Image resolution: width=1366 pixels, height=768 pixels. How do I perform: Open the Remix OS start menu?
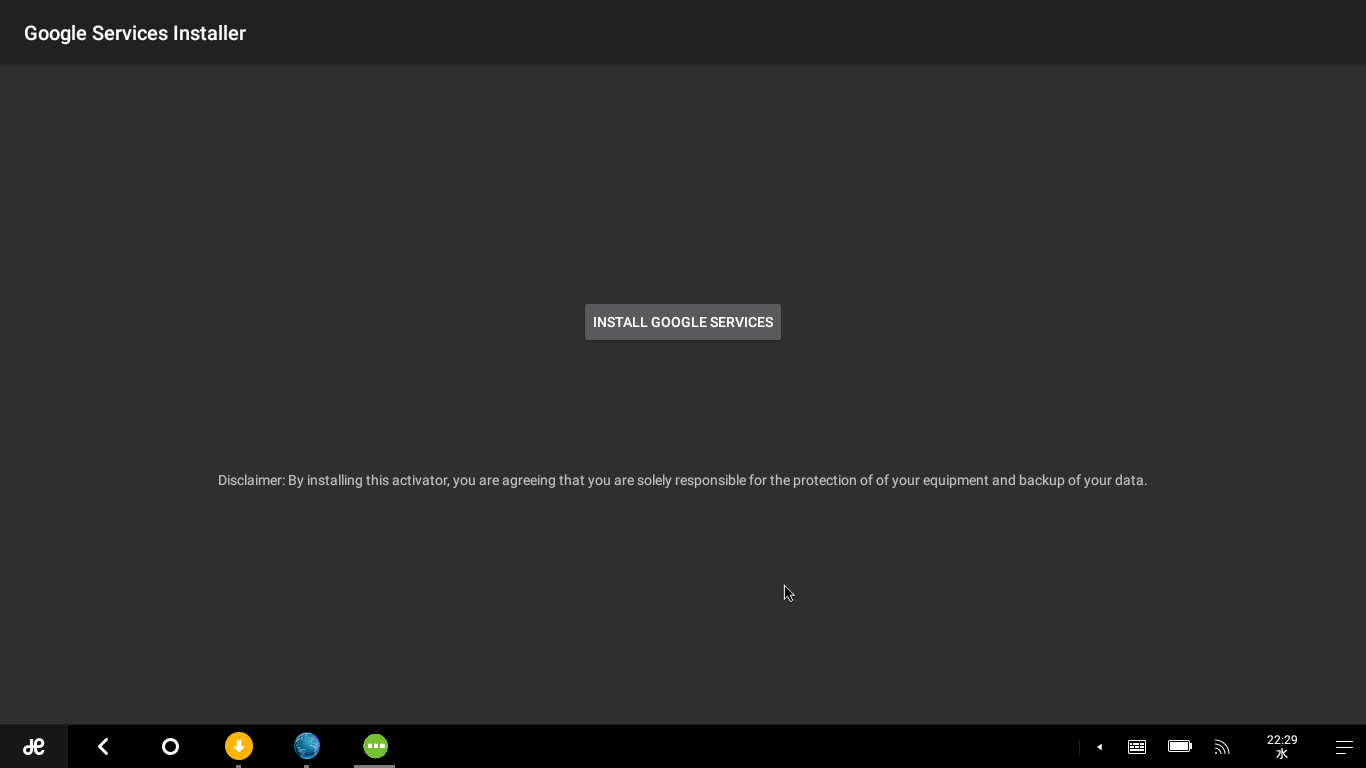34,746
